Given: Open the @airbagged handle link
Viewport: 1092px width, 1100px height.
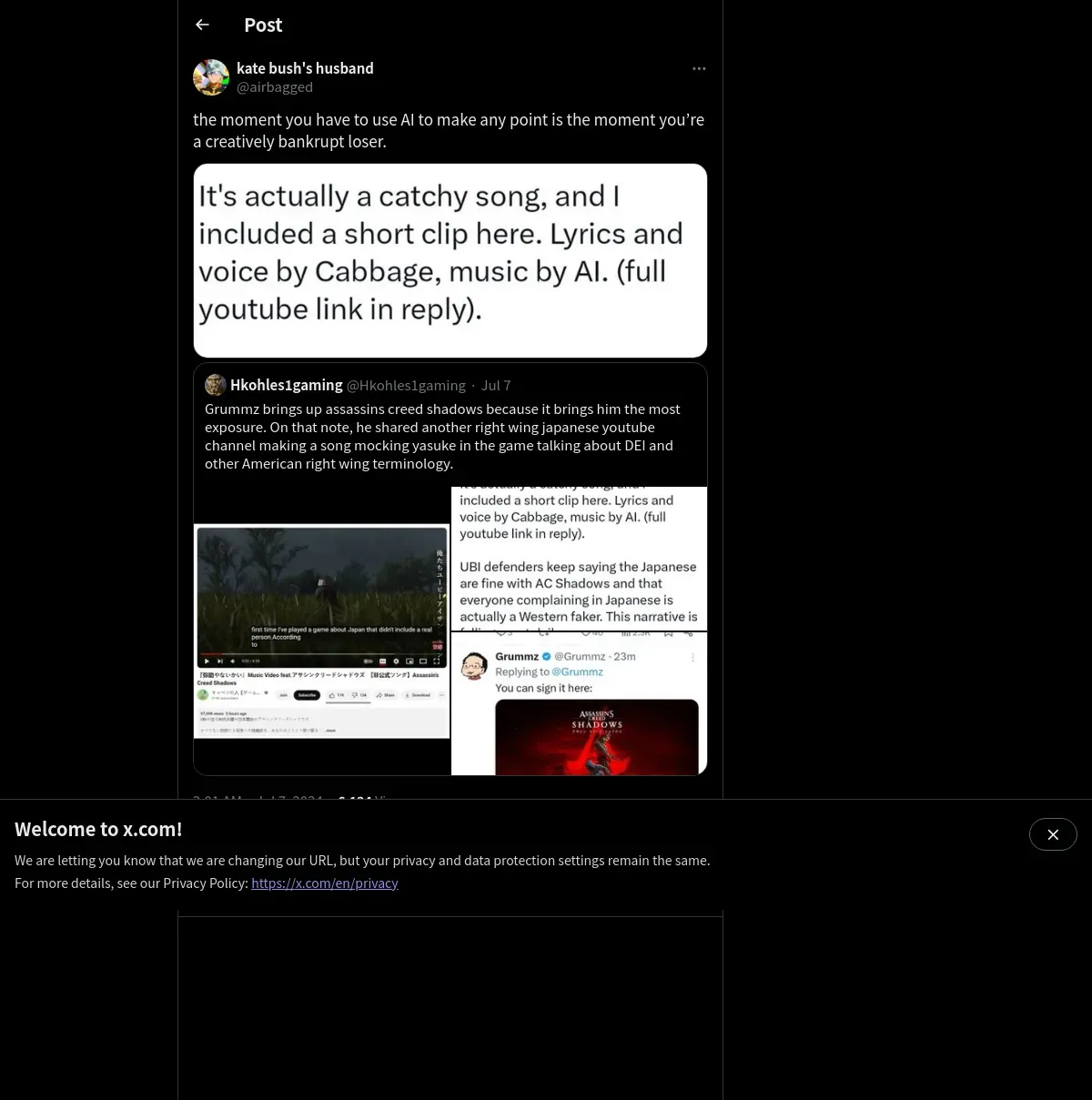Looking at the screenshot, I should (x=275, y=87).
